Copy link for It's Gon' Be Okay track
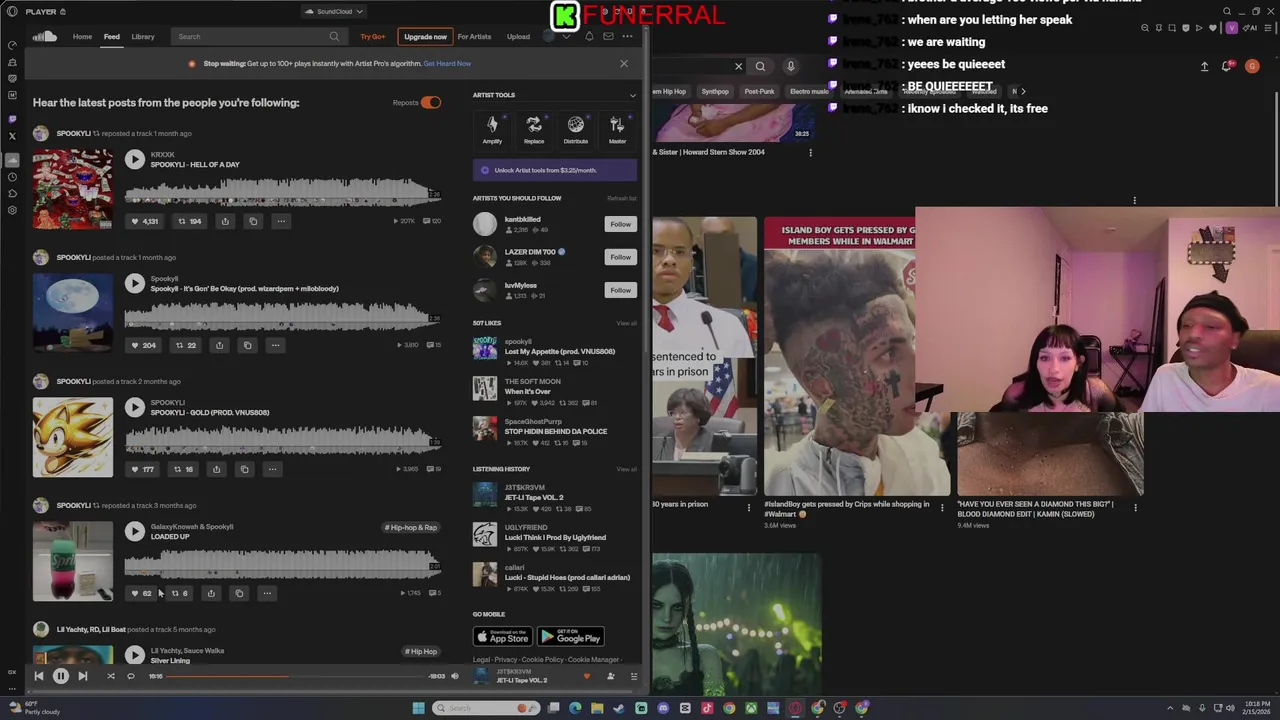Viewport: 1280px width, 720px height. coord(247,345)
